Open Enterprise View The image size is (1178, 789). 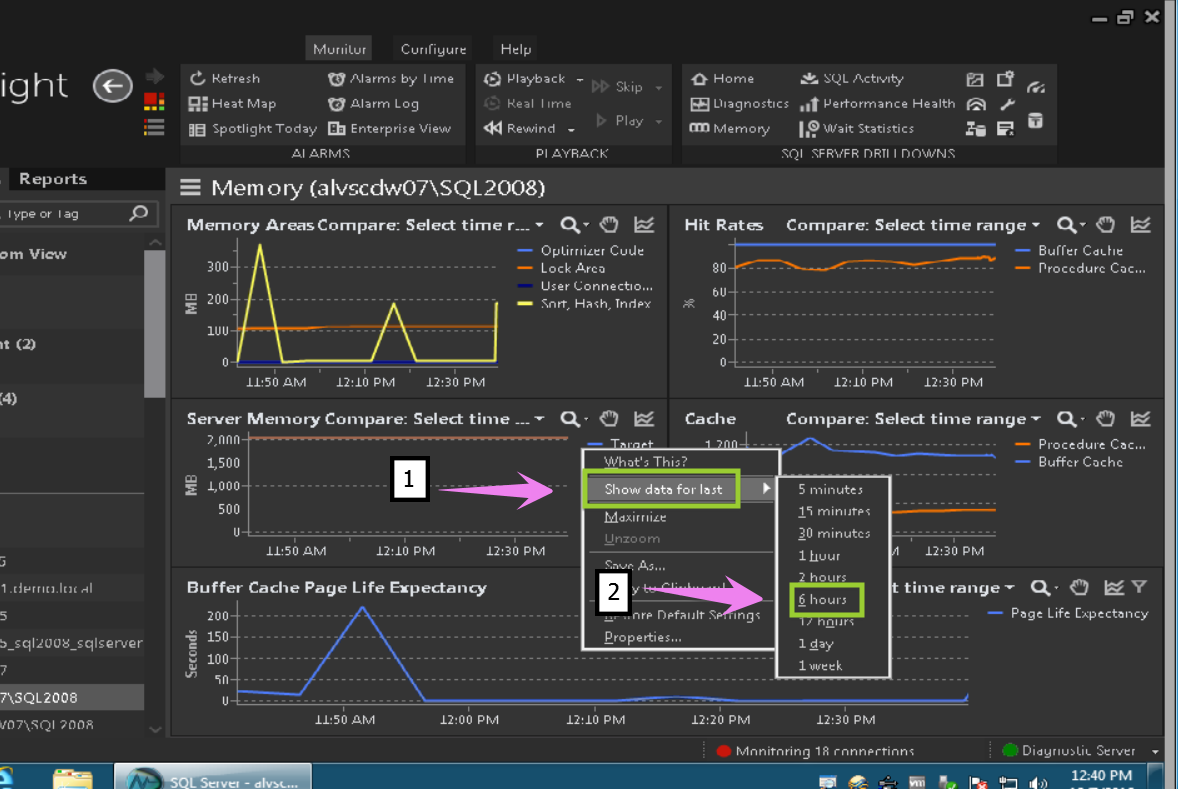tap(389, 129)
